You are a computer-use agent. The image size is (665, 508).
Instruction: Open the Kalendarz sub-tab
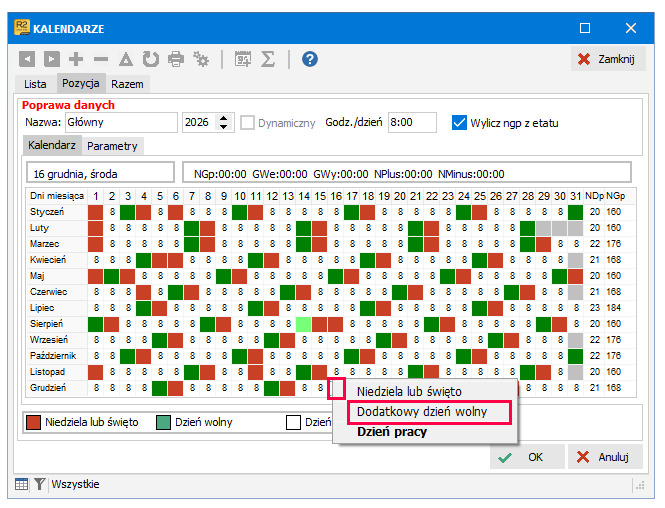[x=52, y=145]
